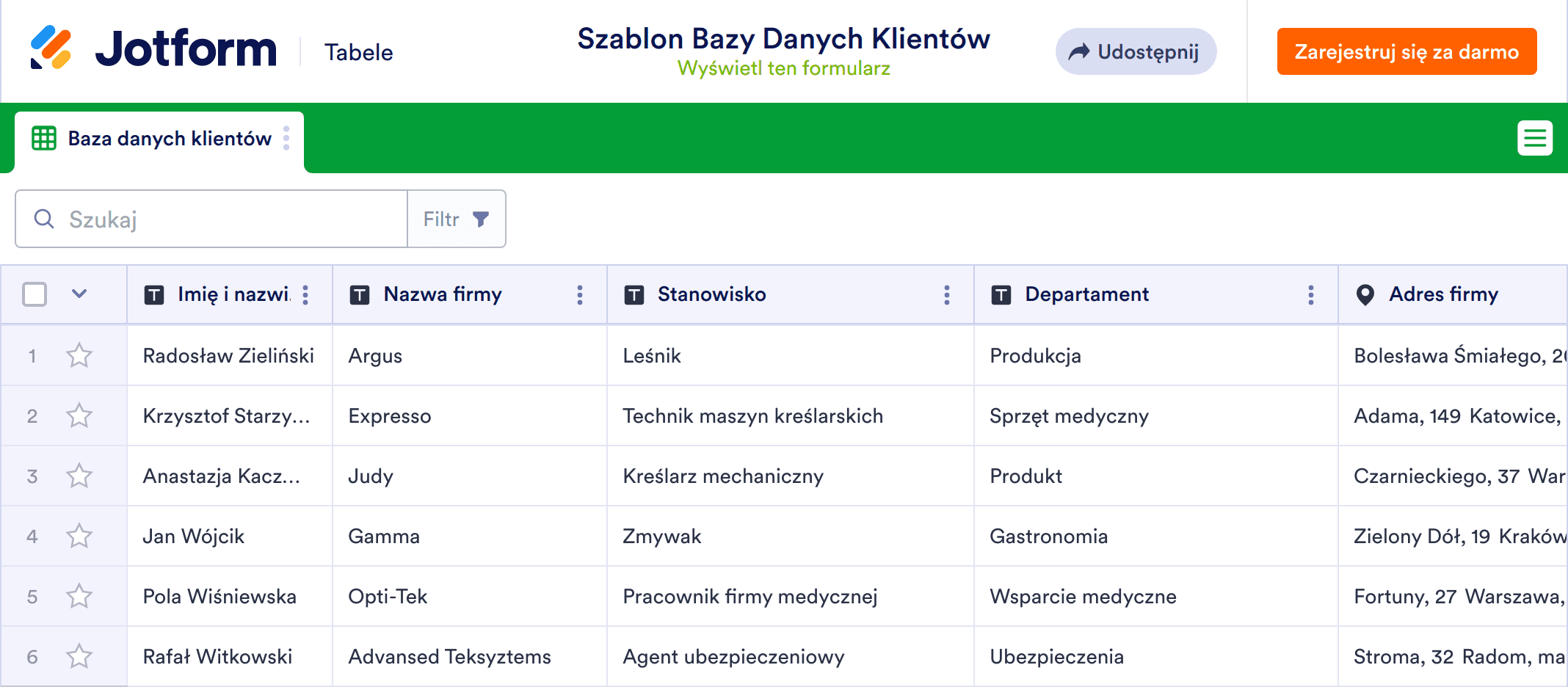The image size is (1568, 687).
Task: Open Departament column three-dot menu
Action: pyautogui.click(x=1310, y=295)
